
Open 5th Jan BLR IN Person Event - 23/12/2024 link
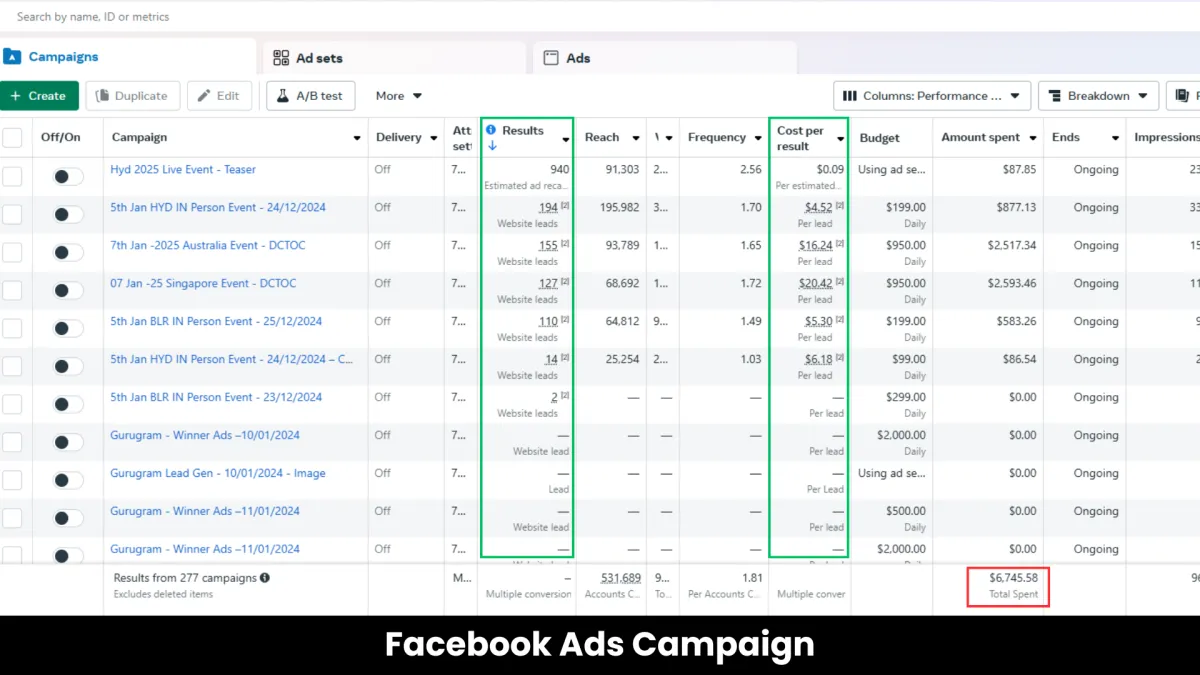coord(216,398)
